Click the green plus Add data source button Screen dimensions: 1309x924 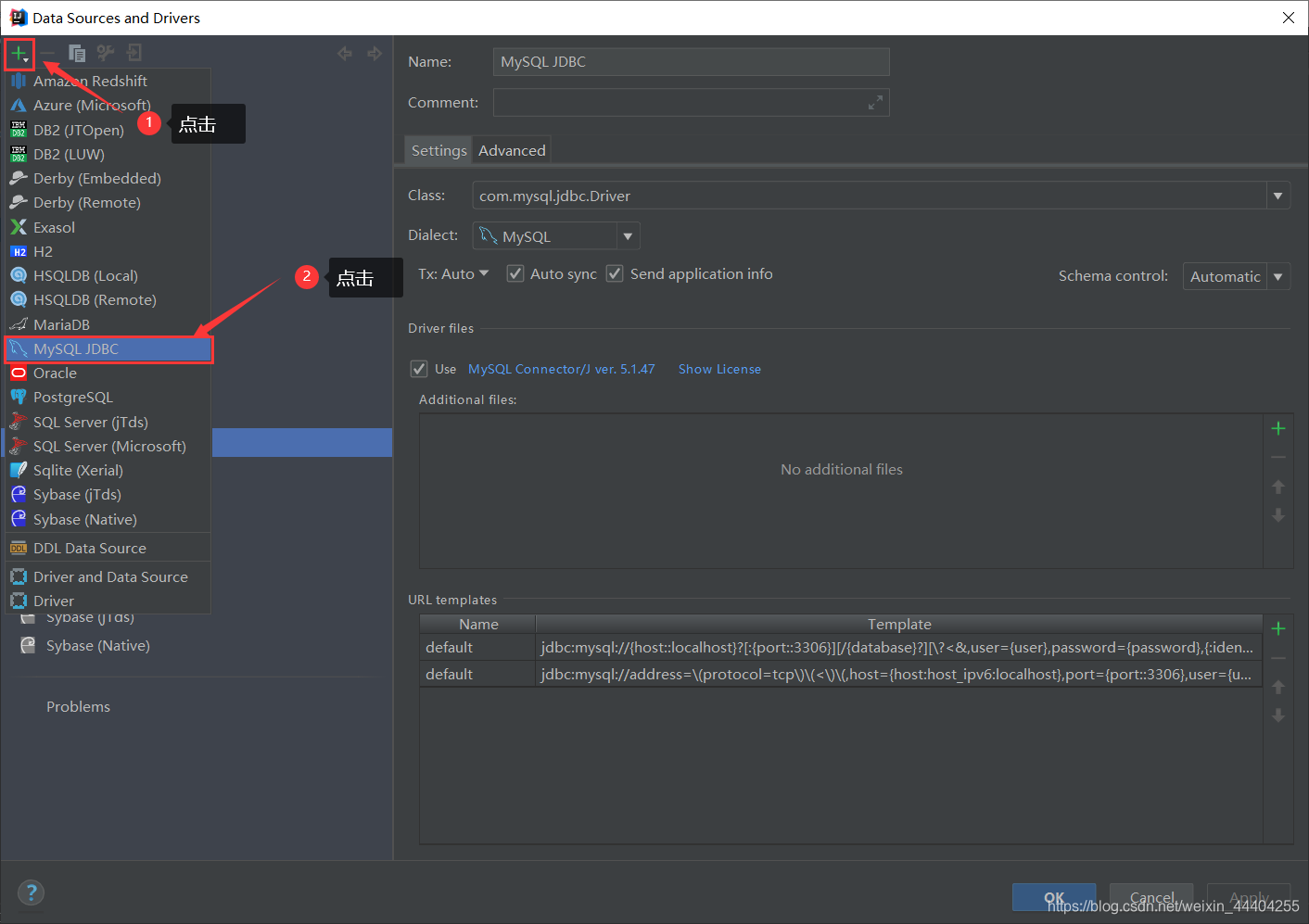coord(19,54)
